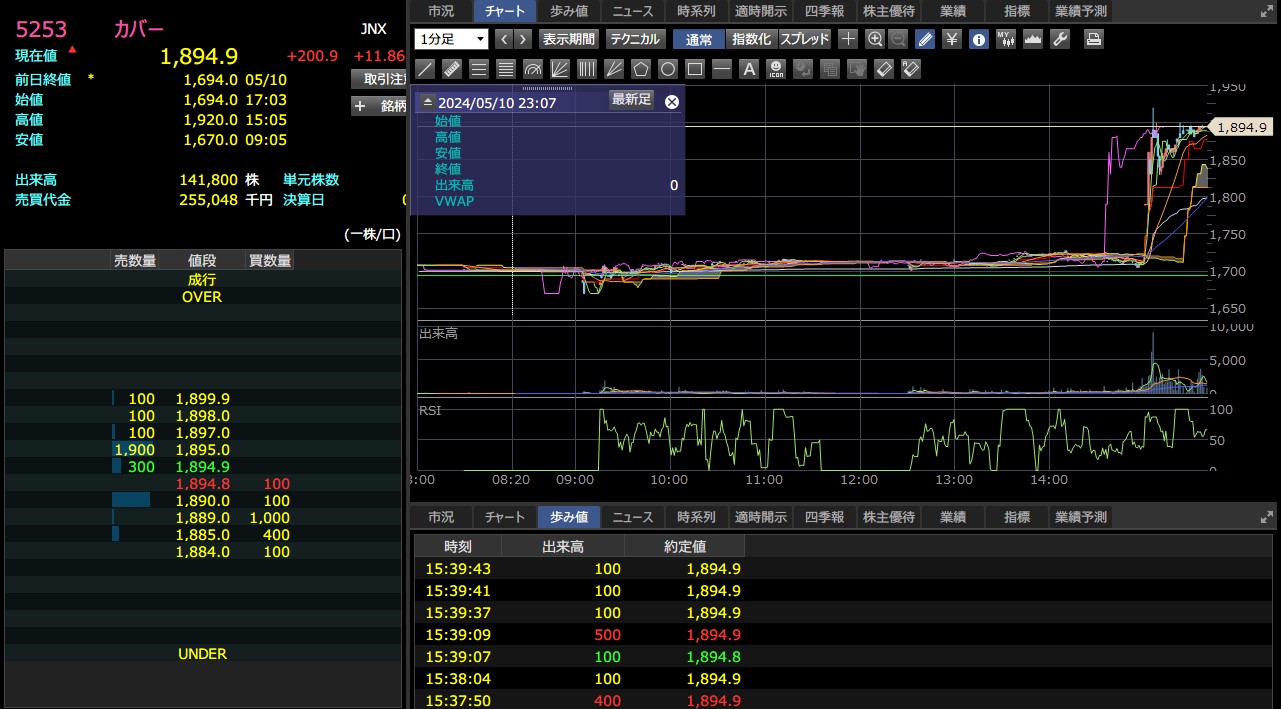Zoom in on the chart
This screenshot has width=1281, height=709.
point(875,39)
